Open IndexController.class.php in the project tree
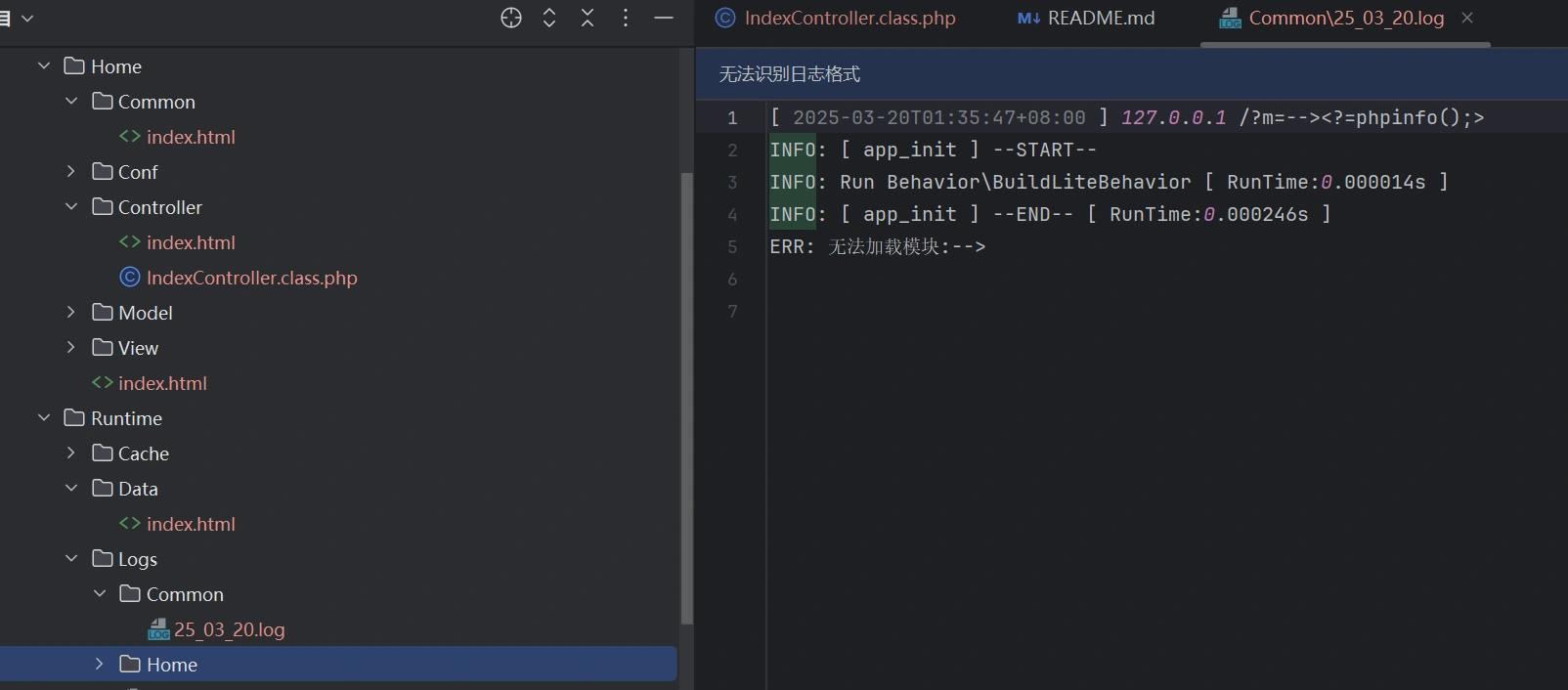Image resolution: width=1568 pixels, height=690 pixels. coord(251,278)
